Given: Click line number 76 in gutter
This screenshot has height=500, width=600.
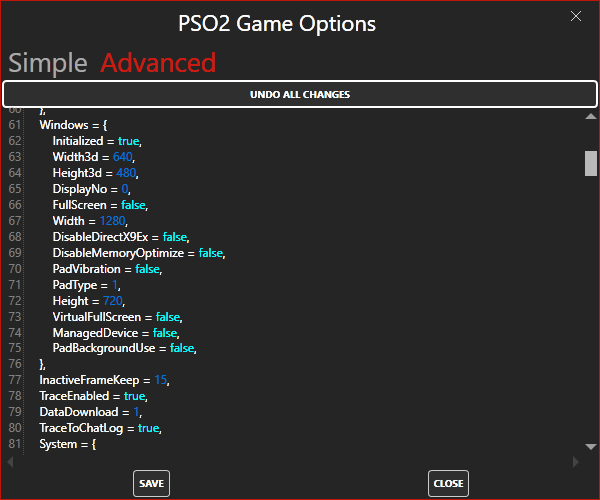Looking at the screenshot, I should pyautogui.click(x=15, y=364).
